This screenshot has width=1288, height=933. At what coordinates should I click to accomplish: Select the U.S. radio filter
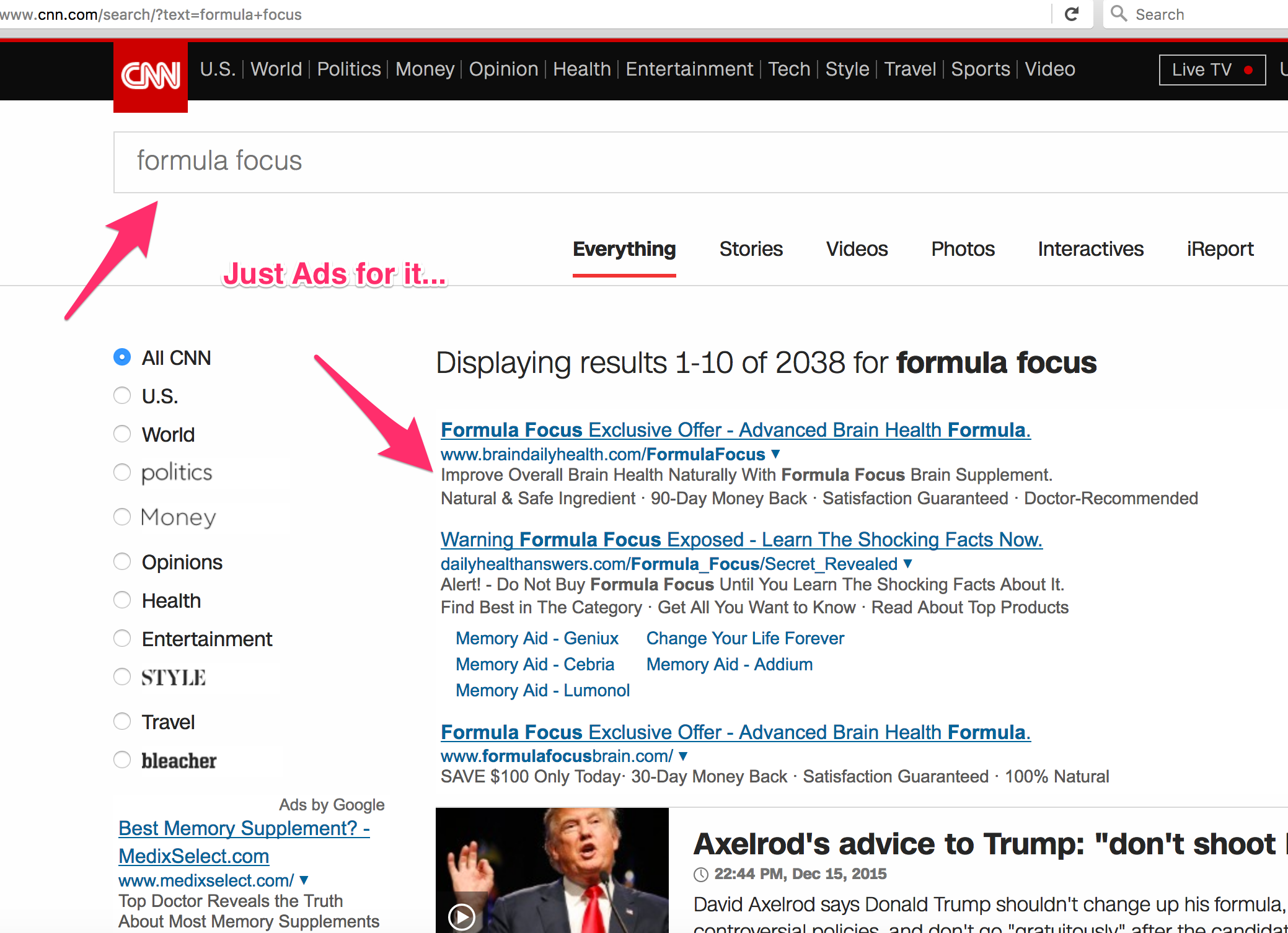click(122, 395)
